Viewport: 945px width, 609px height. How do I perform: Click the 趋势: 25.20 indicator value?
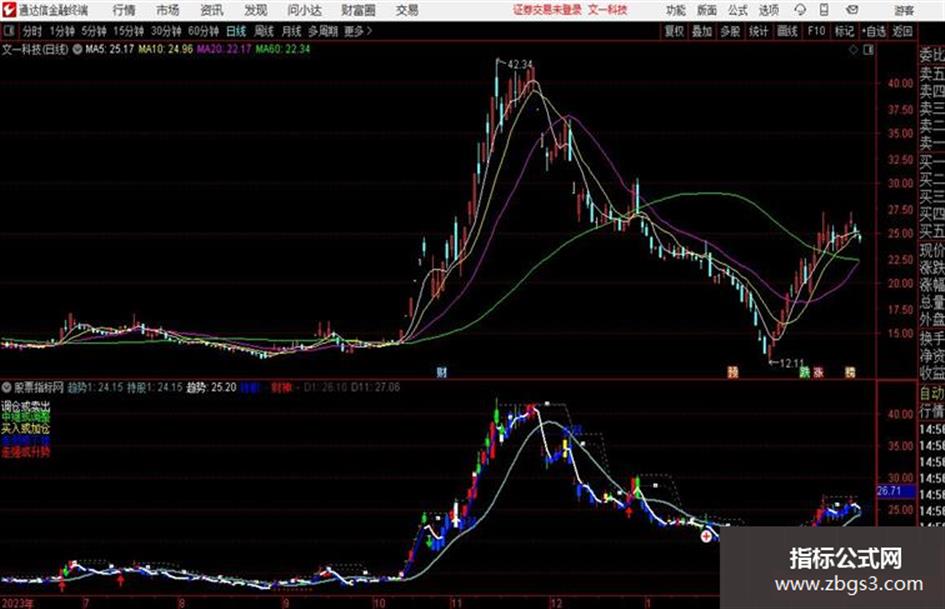pyautogui.click(x=211, y=387)
